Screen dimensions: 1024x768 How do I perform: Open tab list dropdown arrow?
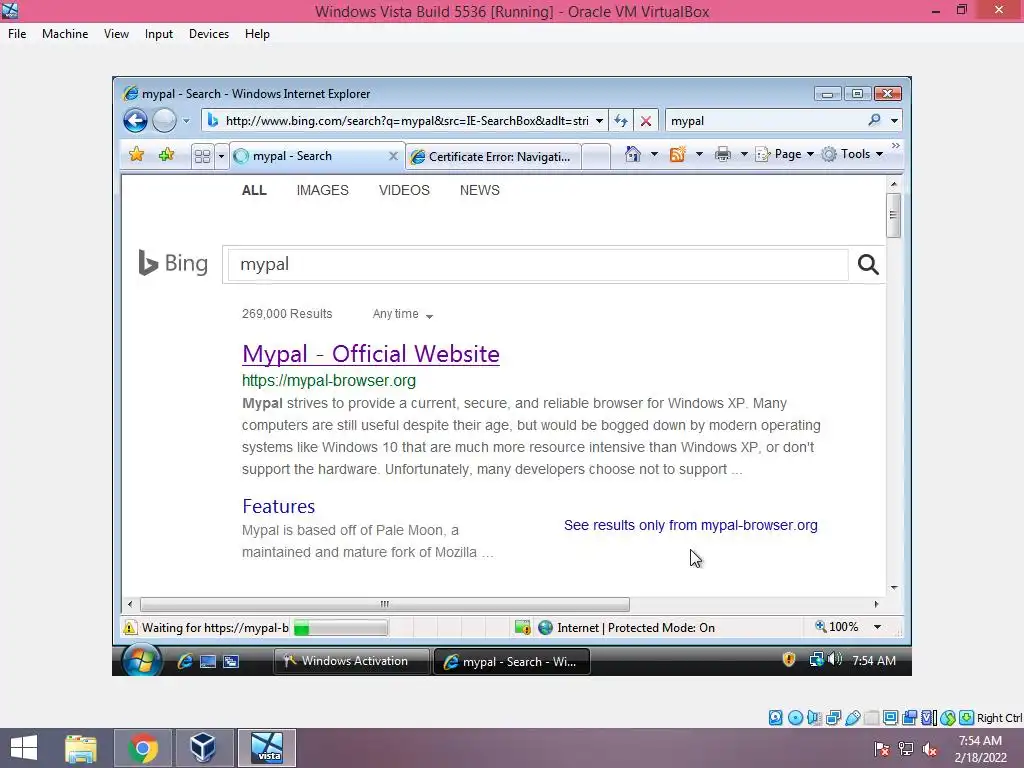tap(221, 156)
